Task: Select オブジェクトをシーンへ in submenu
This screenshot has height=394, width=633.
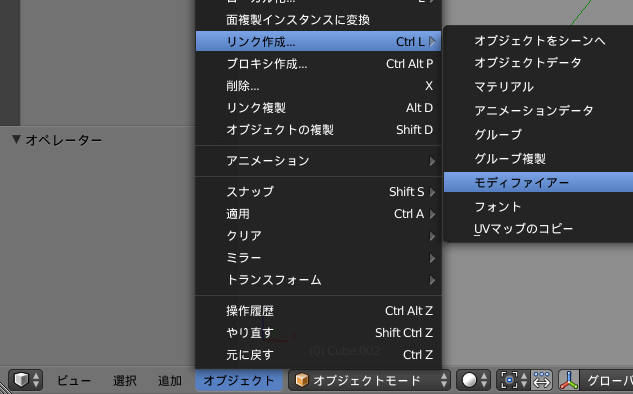Action: click(x=539, y=40)
